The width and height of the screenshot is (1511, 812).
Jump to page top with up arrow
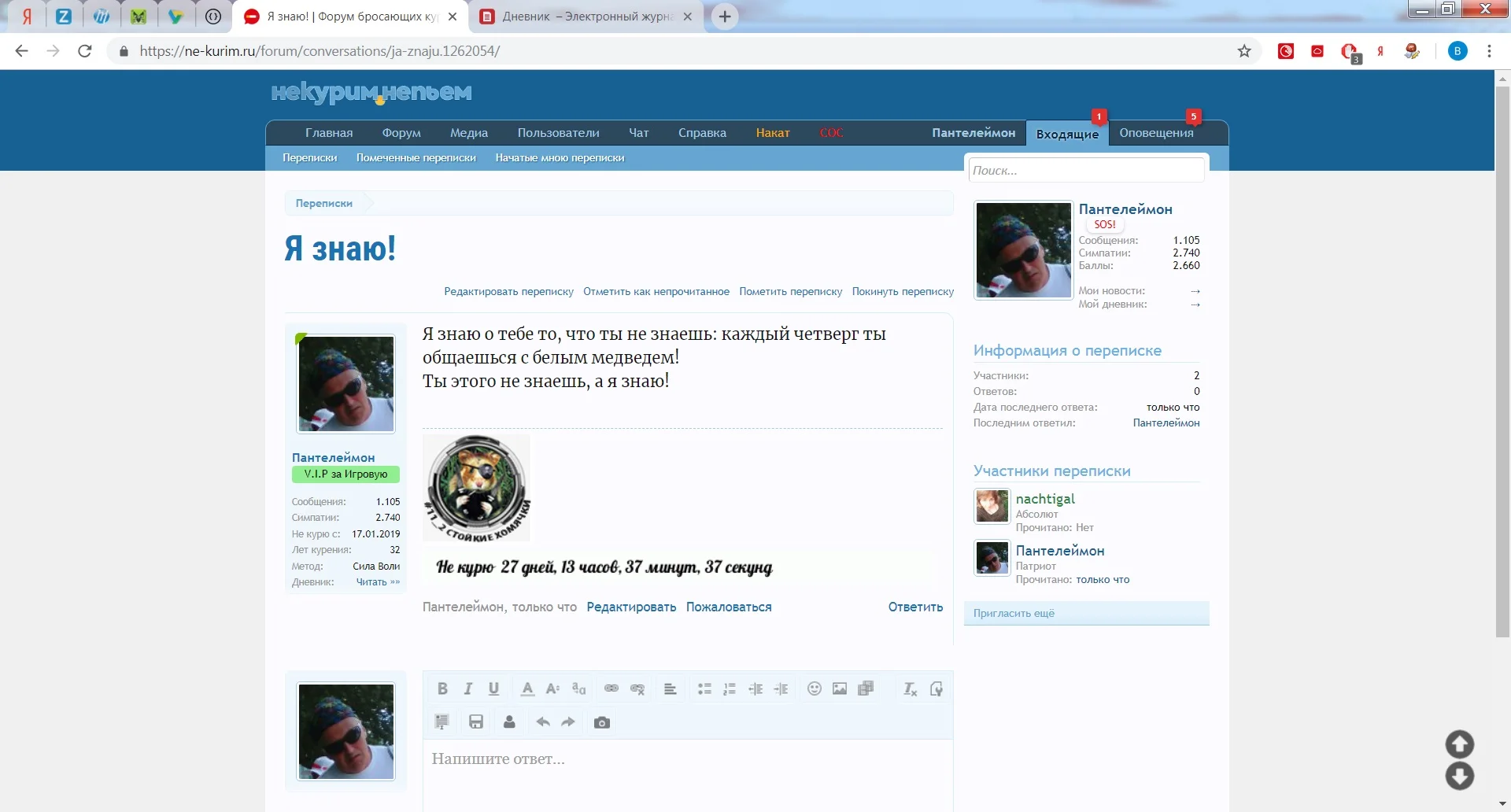1460,744
